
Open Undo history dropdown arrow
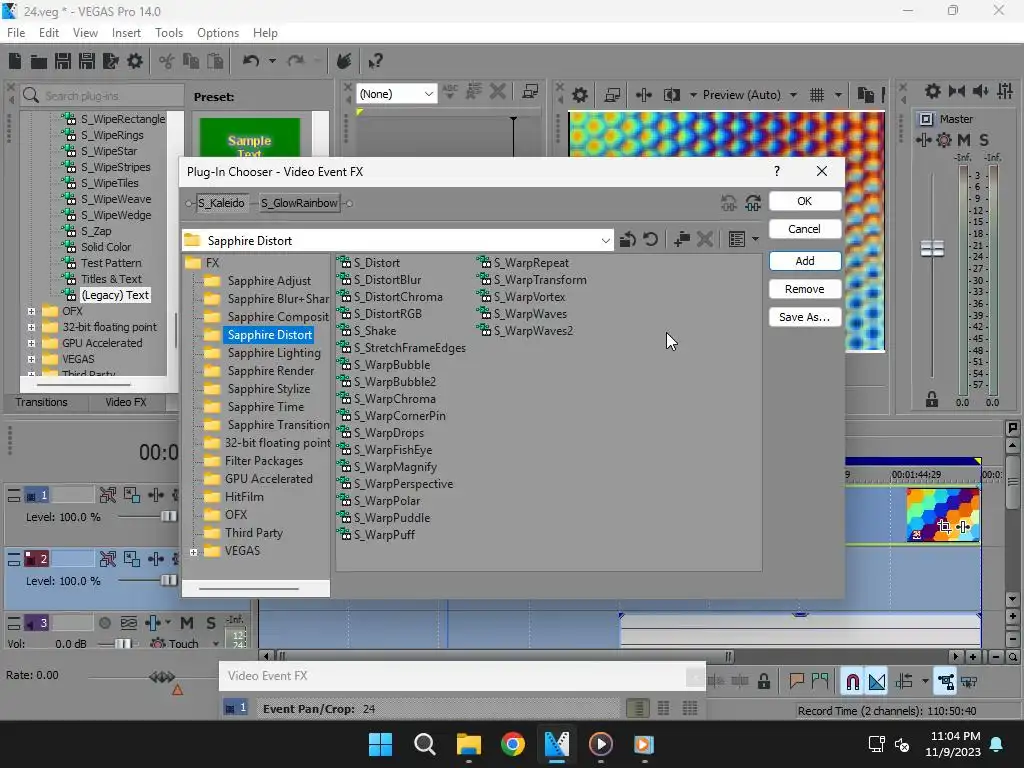click(272, 61)
